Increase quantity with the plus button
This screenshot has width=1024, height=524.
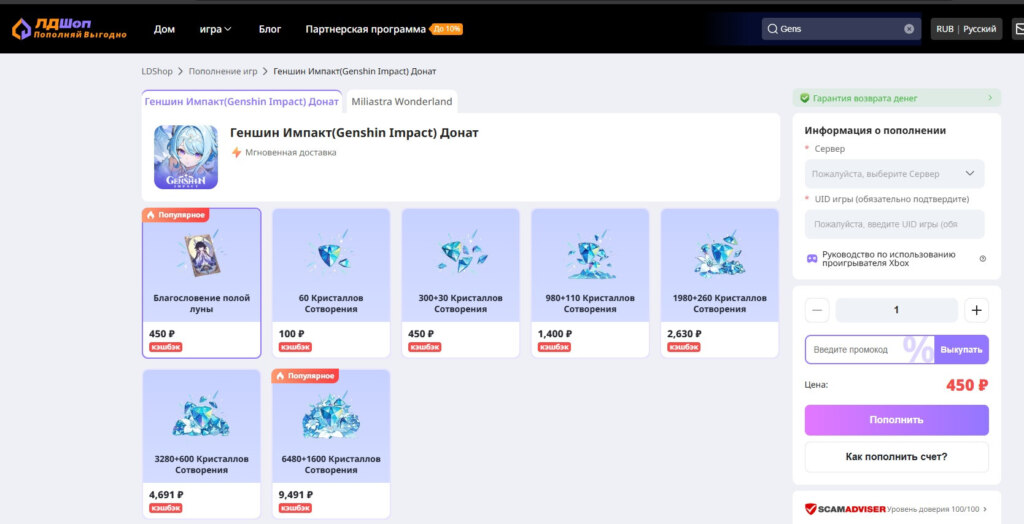976,310
